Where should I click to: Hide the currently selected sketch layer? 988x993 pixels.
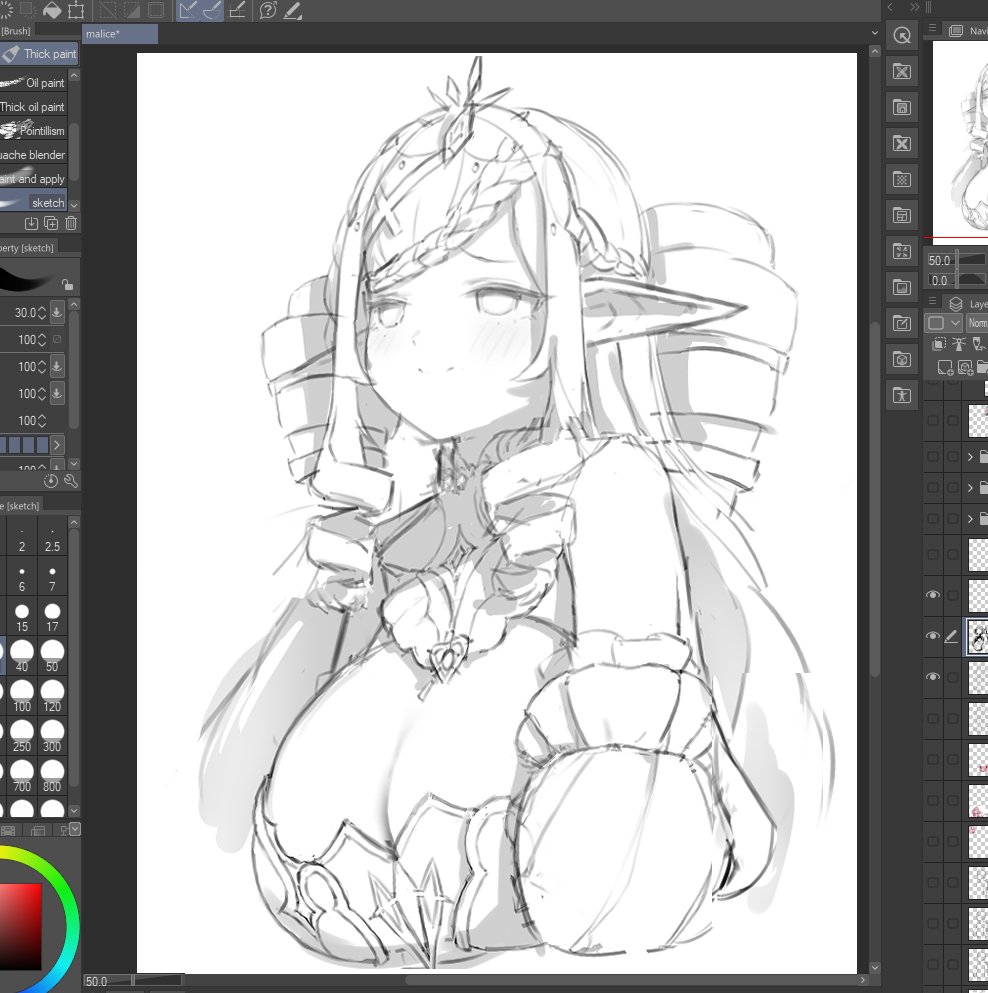coord(932,636)
